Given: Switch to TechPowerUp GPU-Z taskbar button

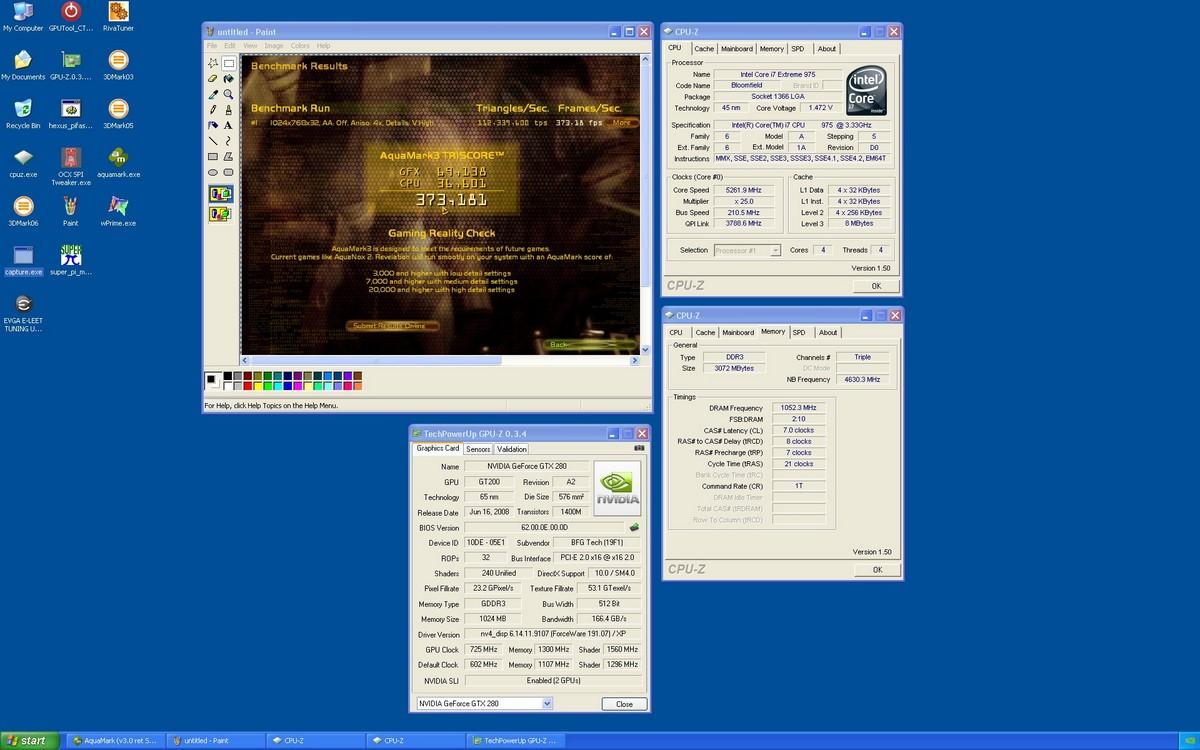Looking at the screenshot, I should coord(516,741).
